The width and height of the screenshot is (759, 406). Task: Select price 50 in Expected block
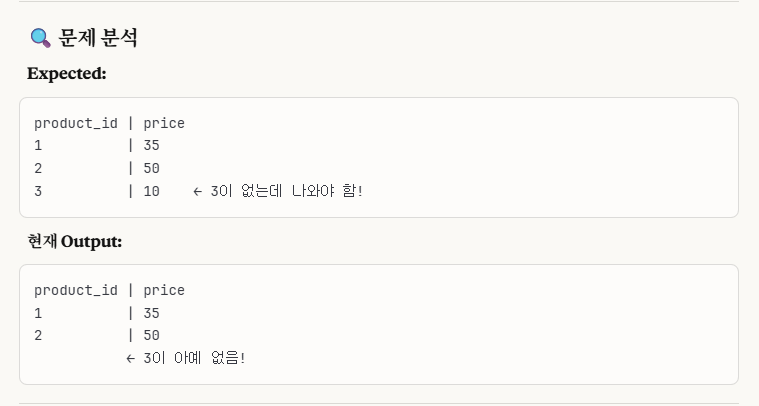click(152, 168)
